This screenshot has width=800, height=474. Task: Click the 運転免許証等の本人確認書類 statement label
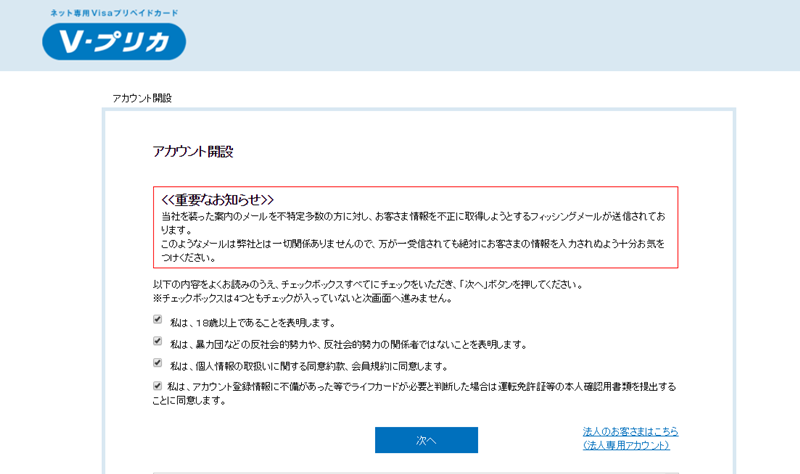click(x=422, y=387)
